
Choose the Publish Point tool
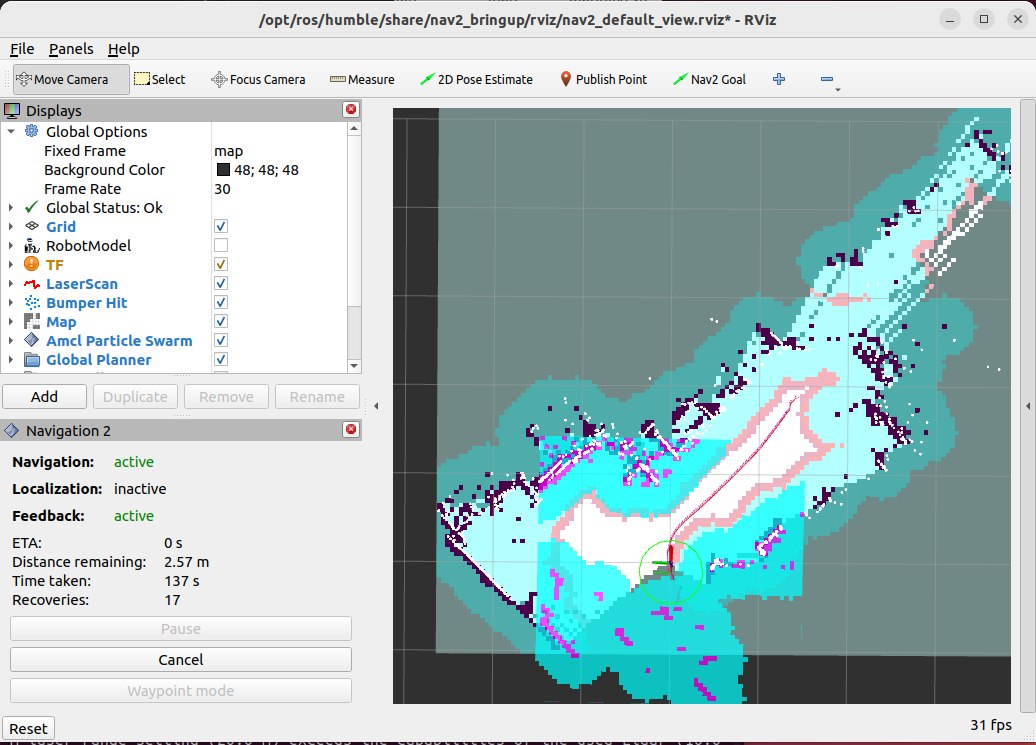click(603, 79)
